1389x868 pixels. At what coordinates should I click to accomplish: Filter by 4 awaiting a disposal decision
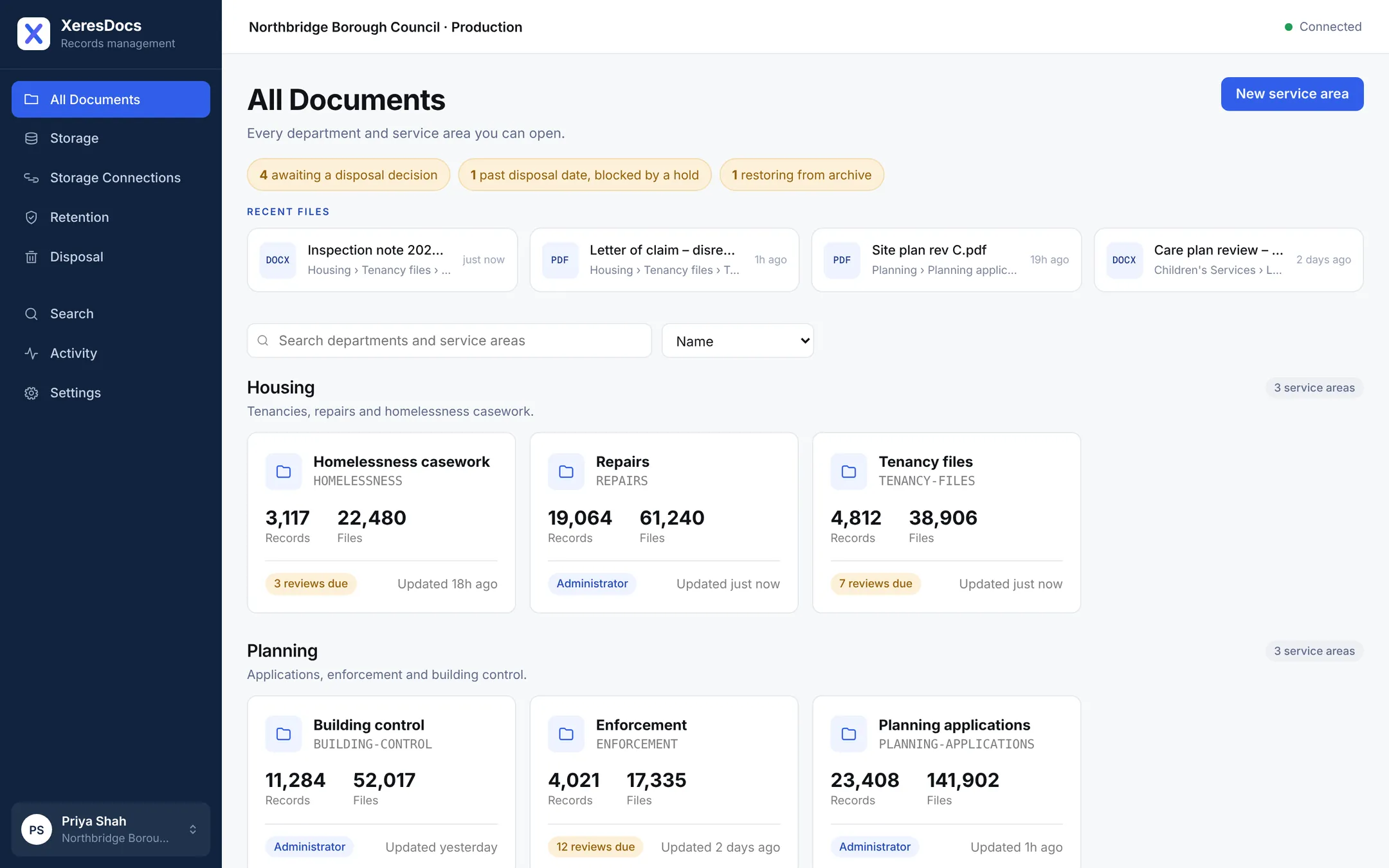349,175
